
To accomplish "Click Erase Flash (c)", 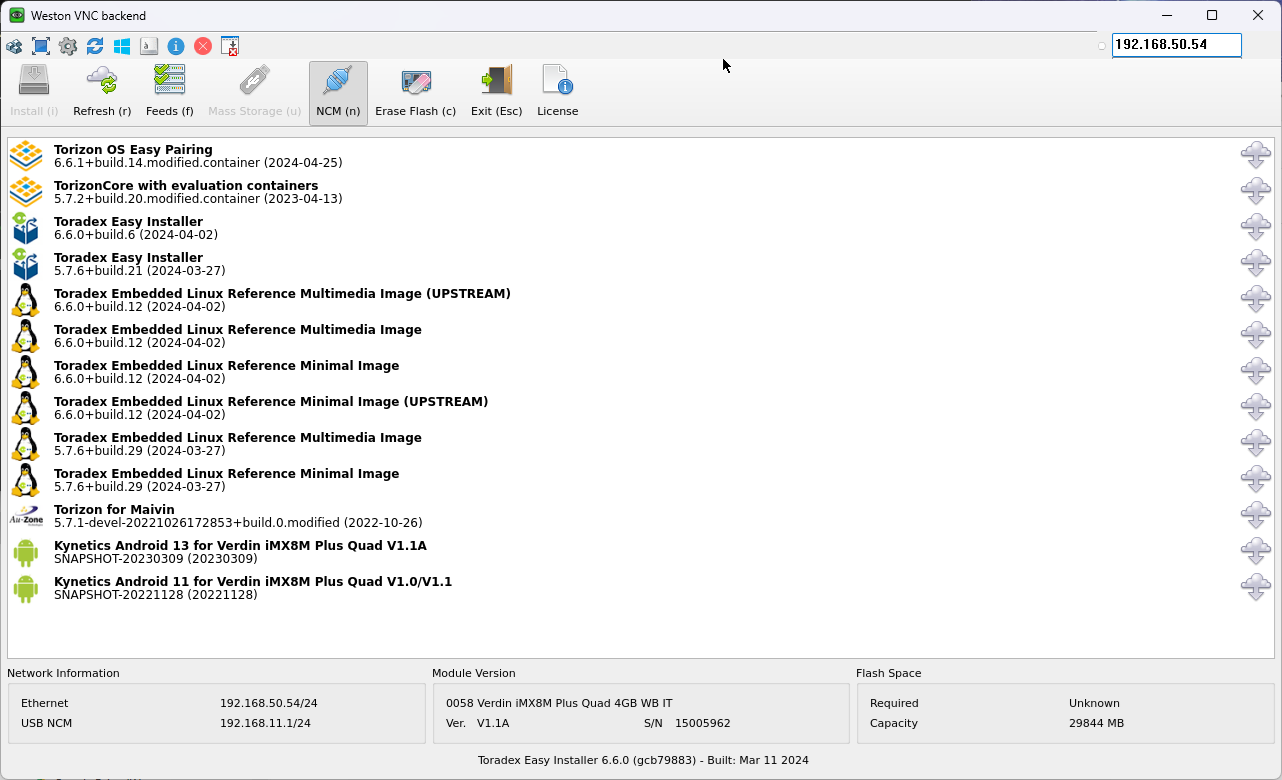I will pyautogui.click(x=416, y=92).
